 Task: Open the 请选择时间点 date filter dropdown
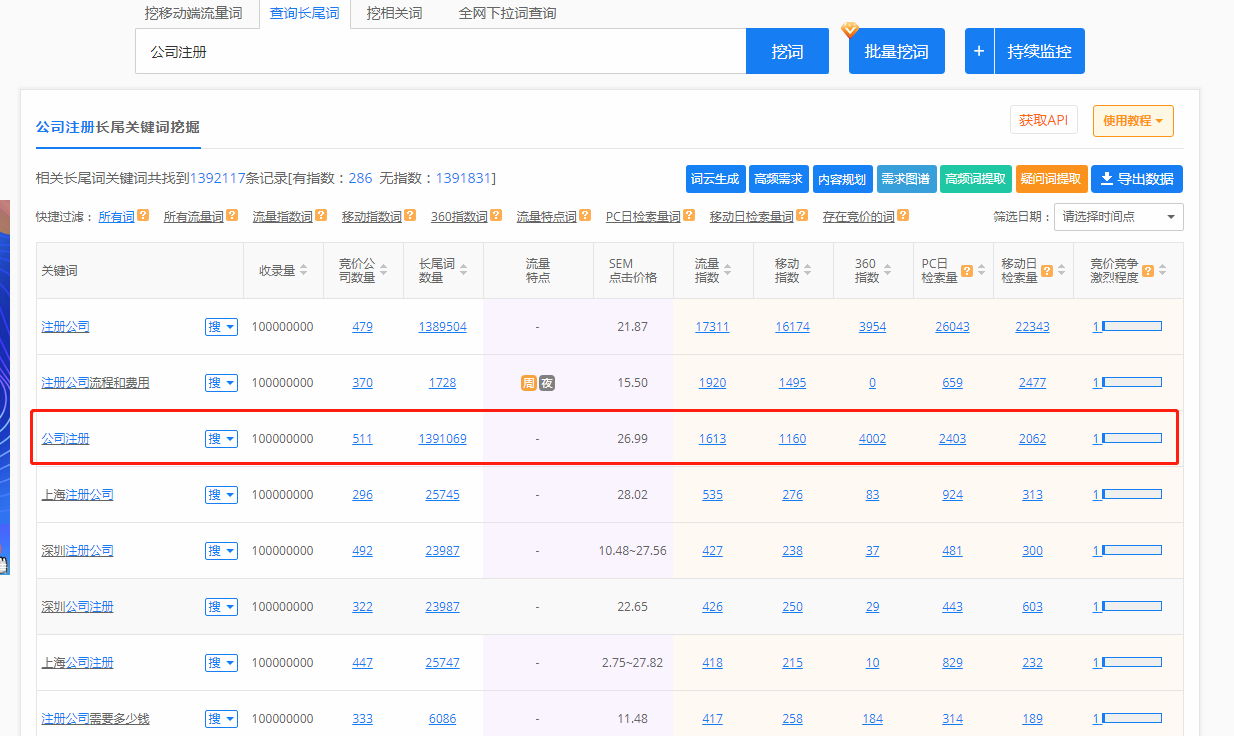coord(1119,216)
